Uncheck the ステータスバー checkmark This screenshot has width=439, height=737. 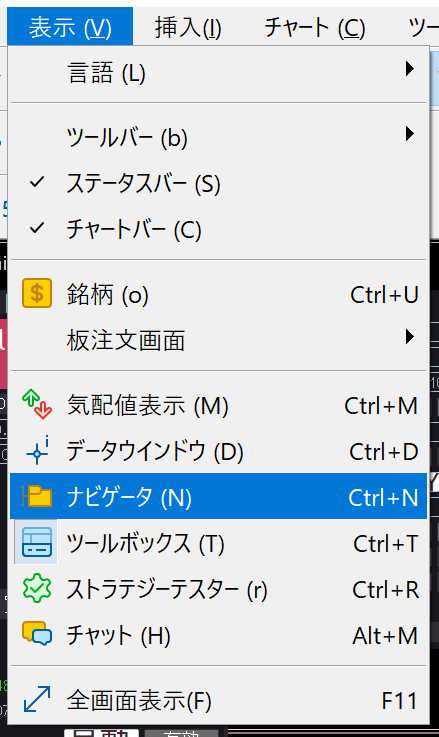(37, 182)
